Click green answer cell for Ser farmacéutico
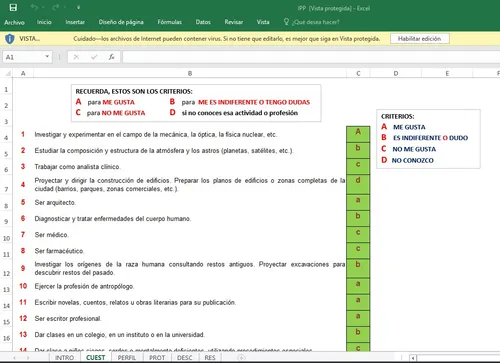 tap(358, 251)
